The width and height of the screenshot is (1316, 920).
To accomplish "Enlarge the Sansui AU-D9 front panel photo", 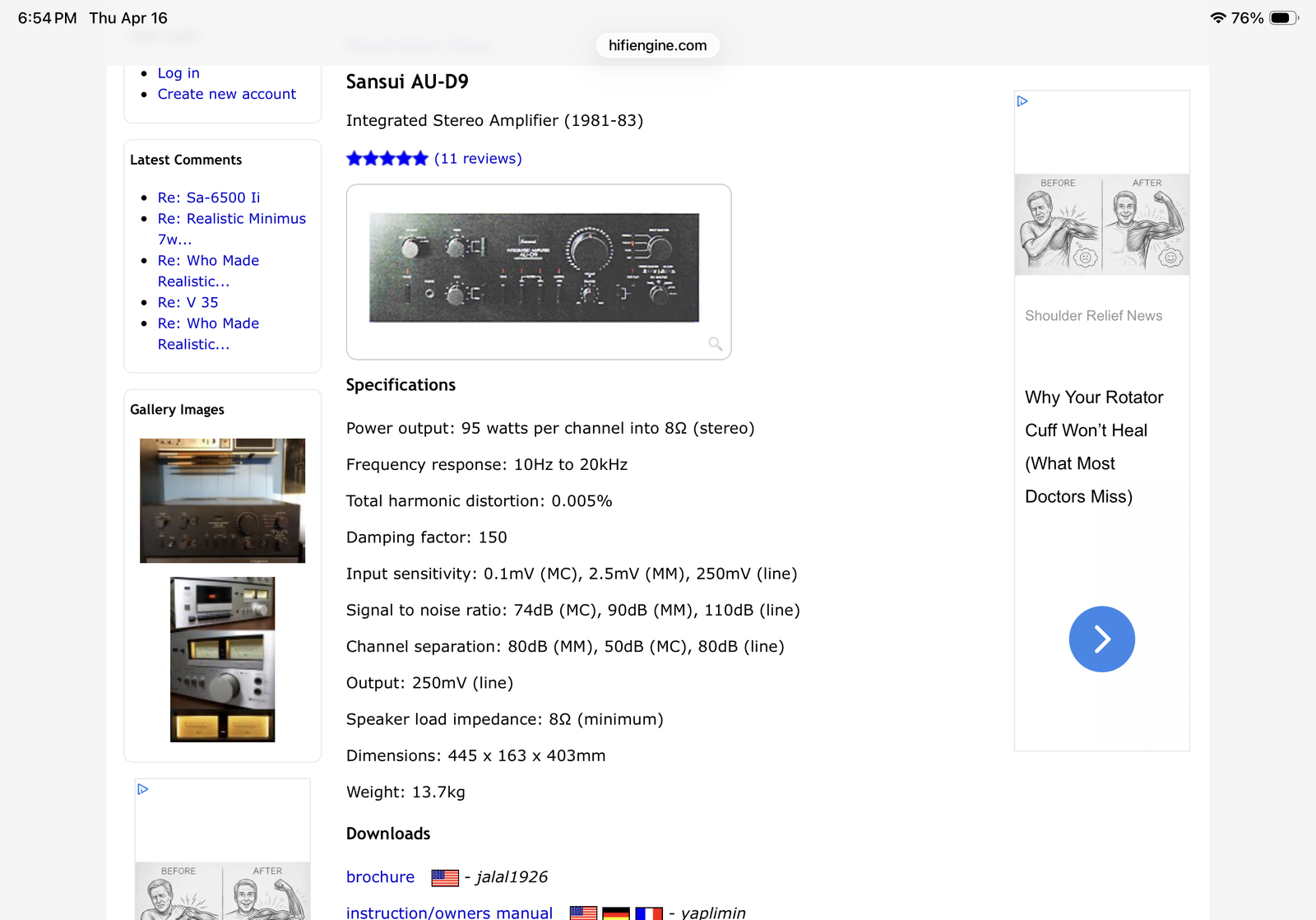I will [534, 267].
